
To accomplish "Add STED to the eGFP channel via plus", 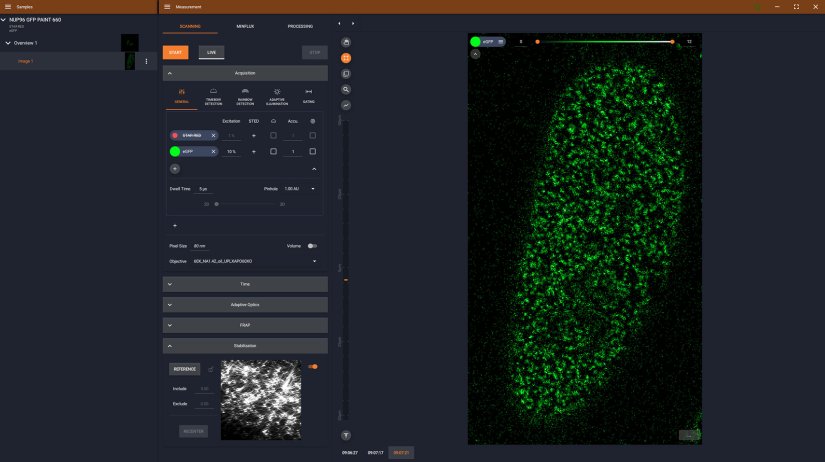I will tap(254, 152).
